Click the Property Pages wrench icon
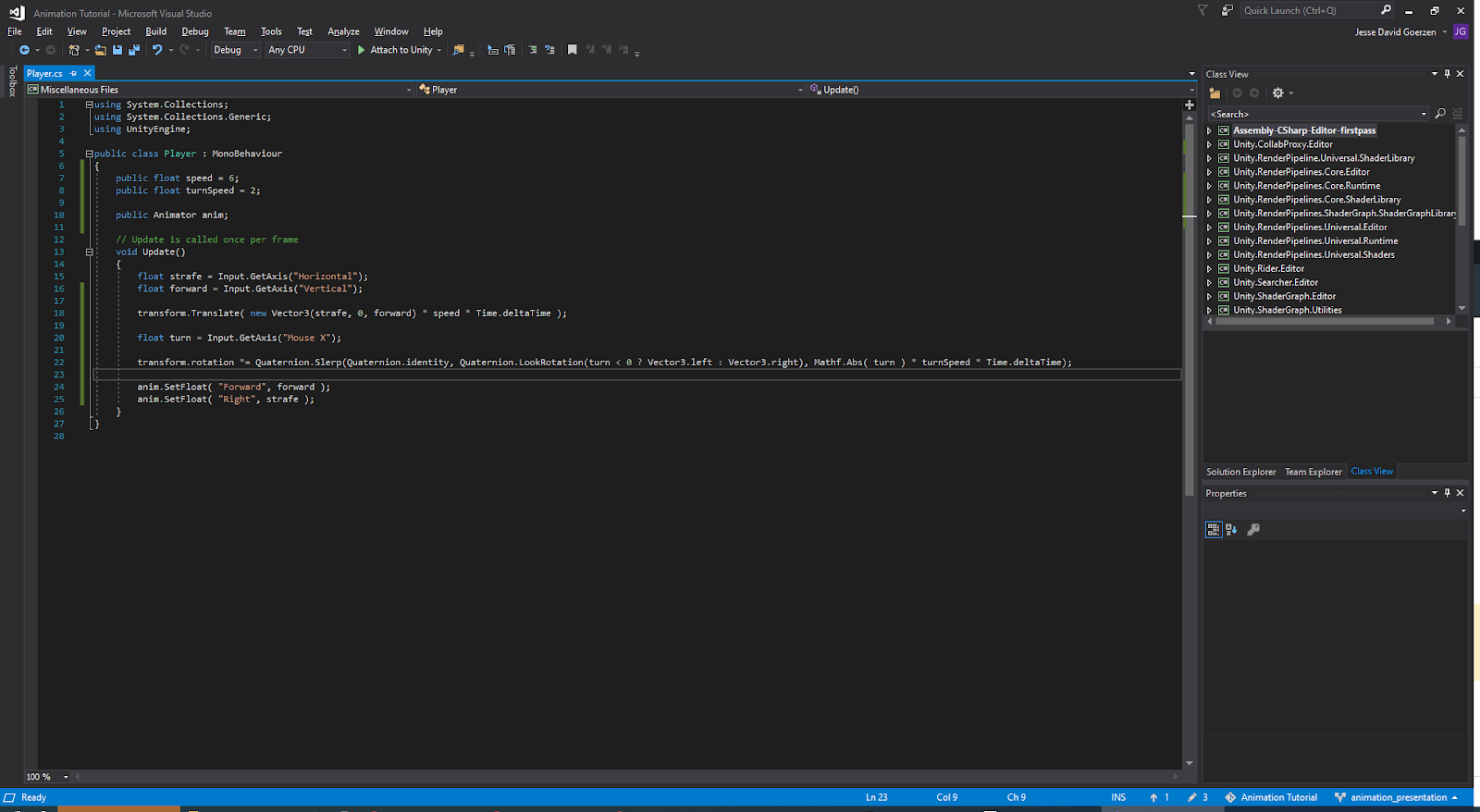Screen dimensions: 1480x812 click(x=1253, y=530)
